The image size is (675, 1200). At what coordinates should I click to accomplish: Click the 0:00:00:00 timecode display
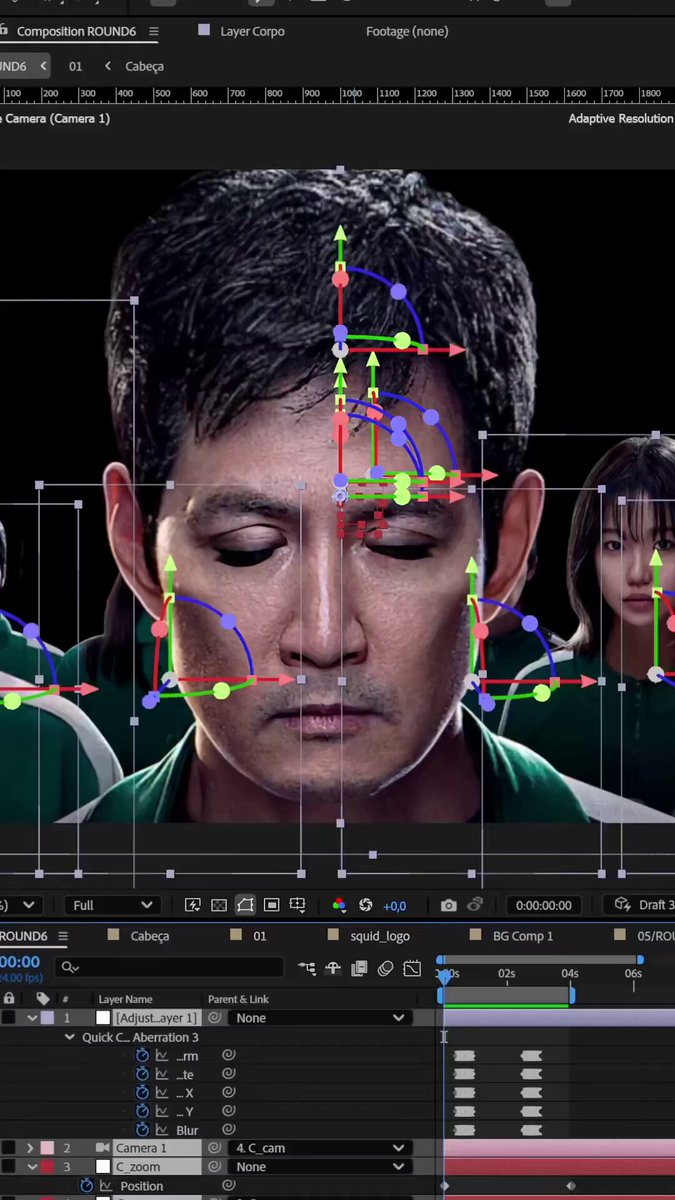click(x=544, y=905)
